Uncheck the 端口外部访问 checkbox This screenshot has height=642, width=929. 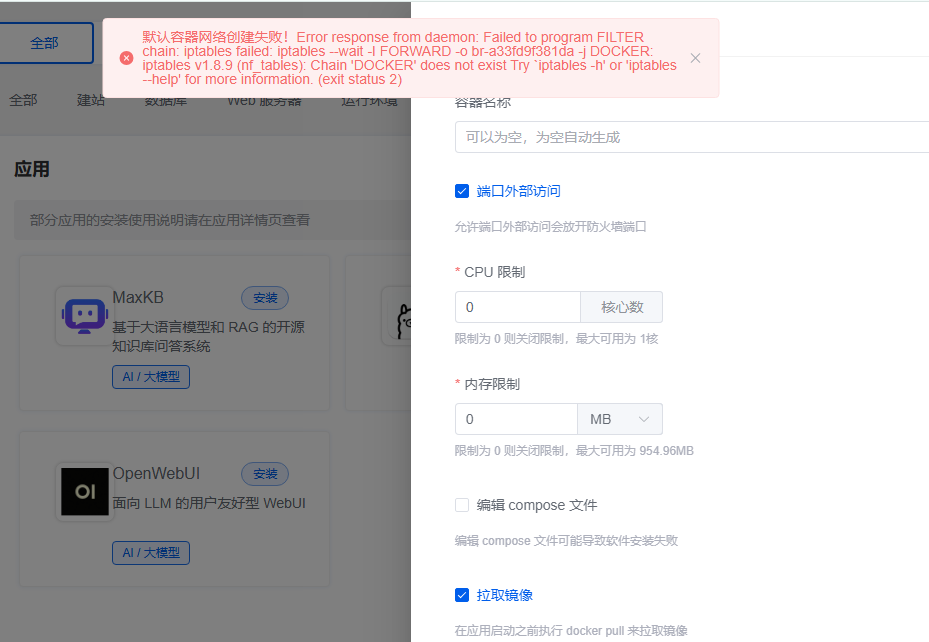(x=462, y=191)
